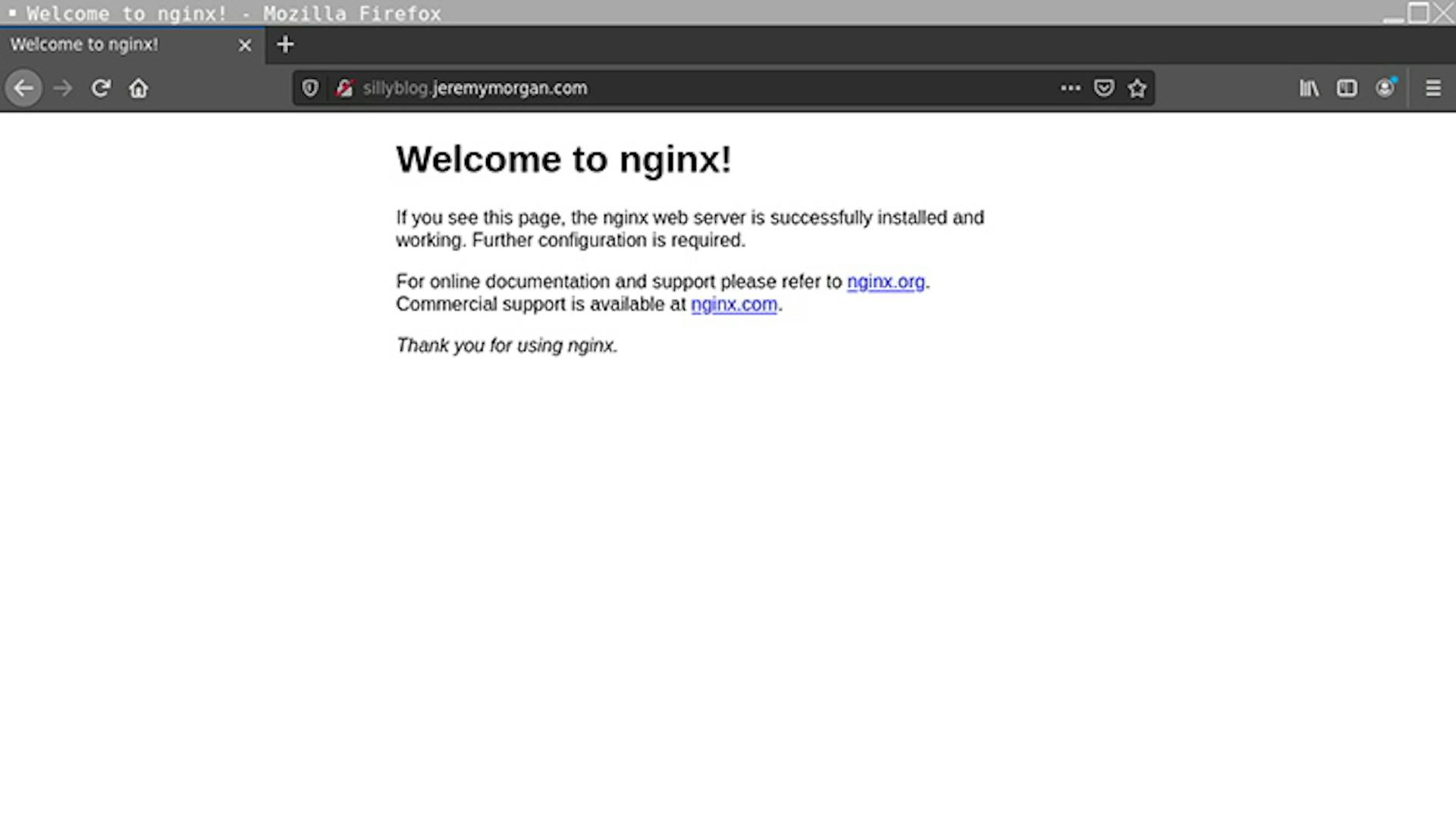Follow the nginx.com commercial support link
This screenshot has height=814, width=1456.
click(734, 304)
